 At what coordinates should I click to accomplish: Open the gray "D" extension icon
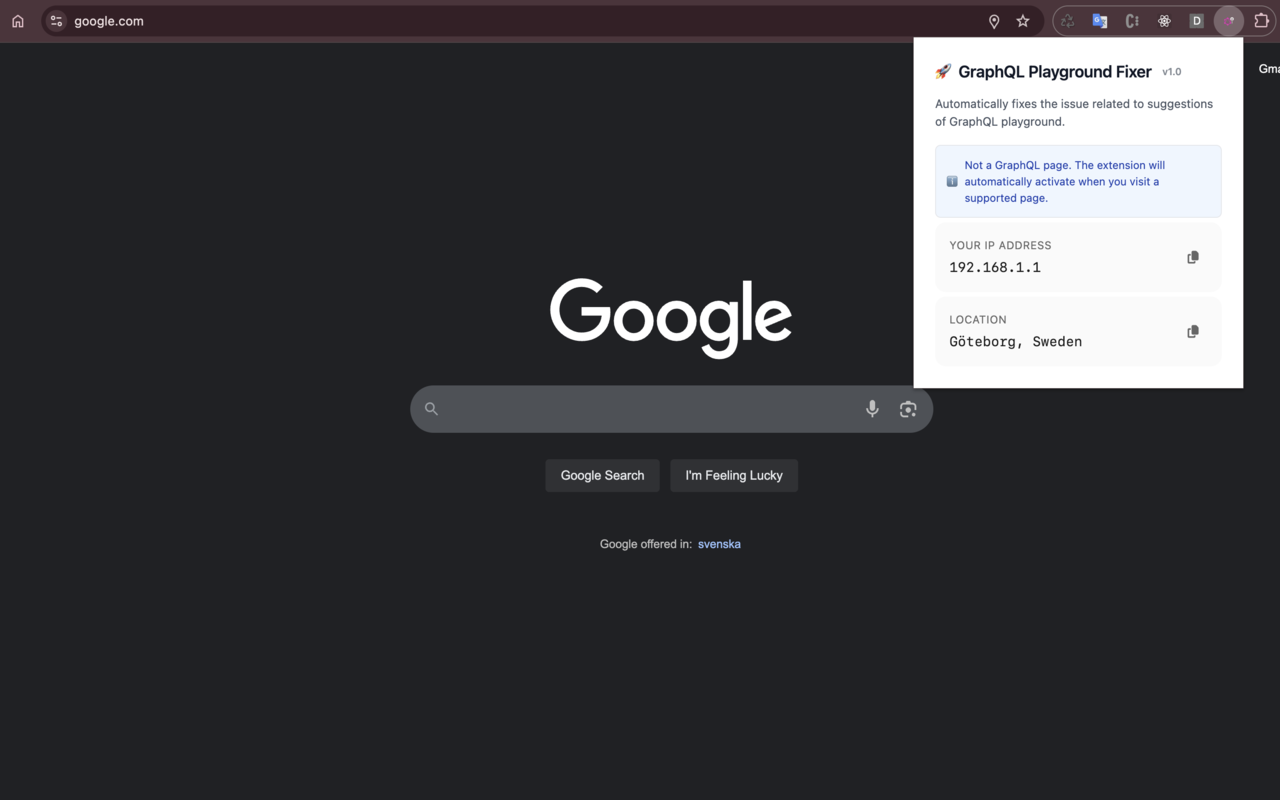1196,21
